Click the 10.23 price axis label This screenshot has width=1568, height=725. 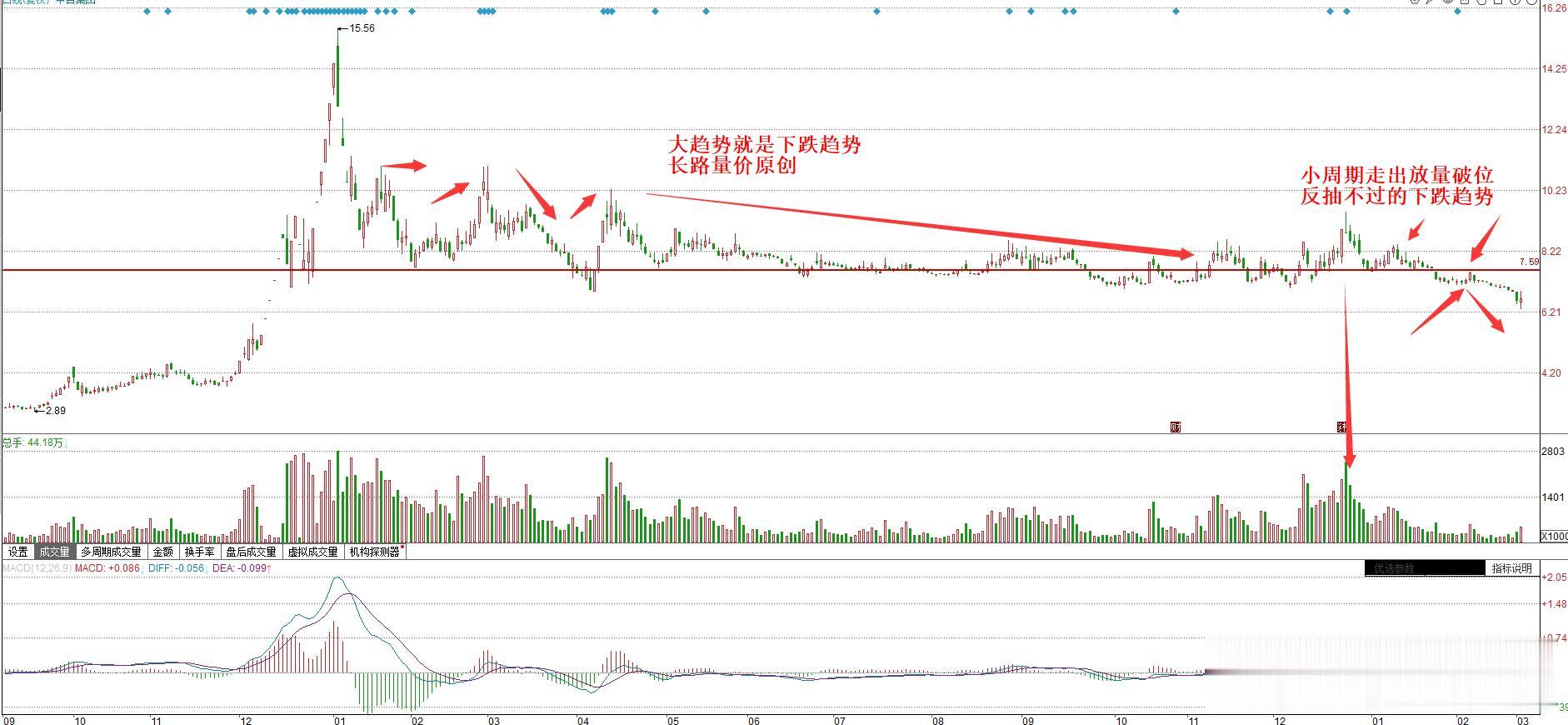pos(1555,191)
